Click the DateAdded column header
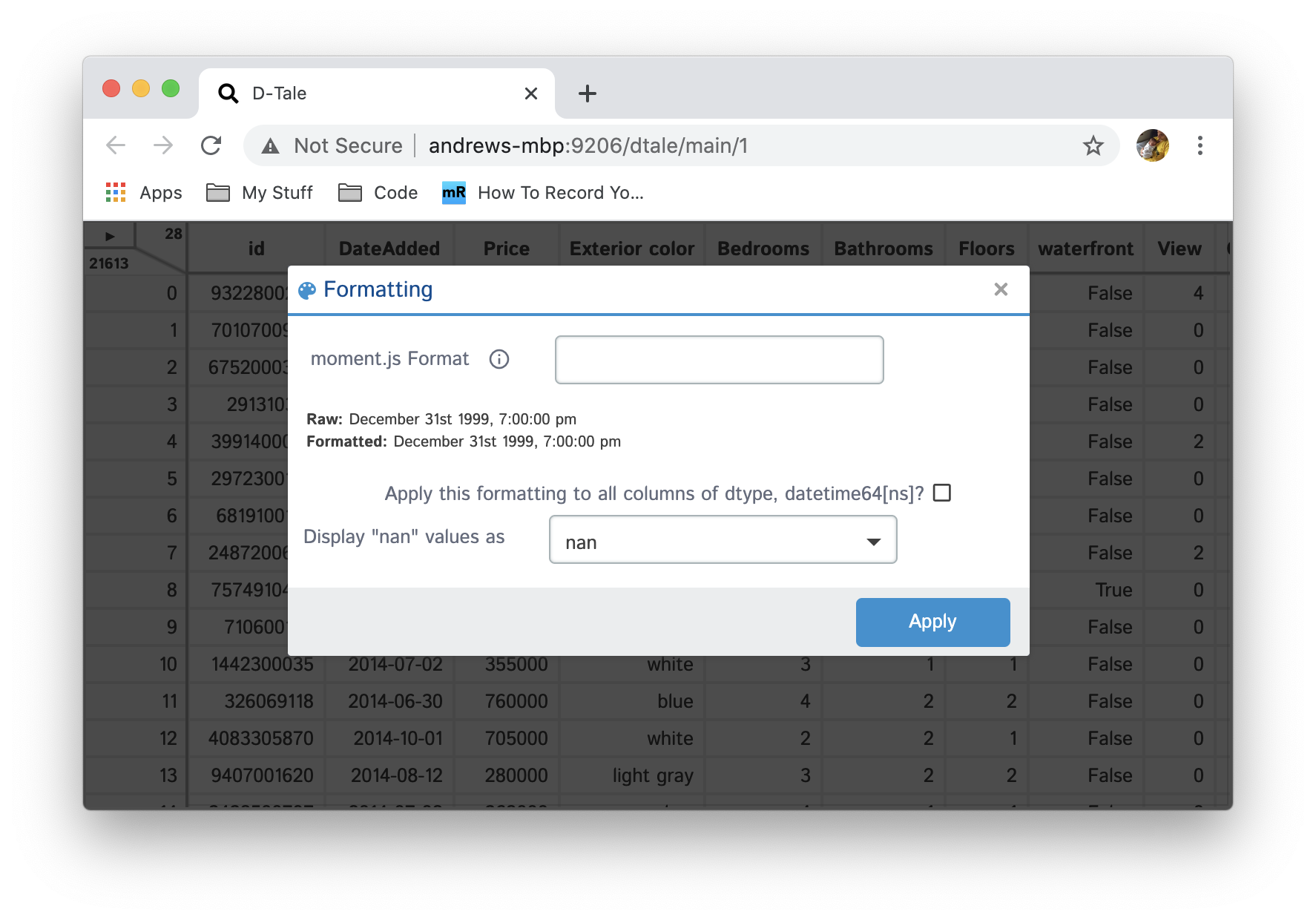 click(x=389, y=249)
